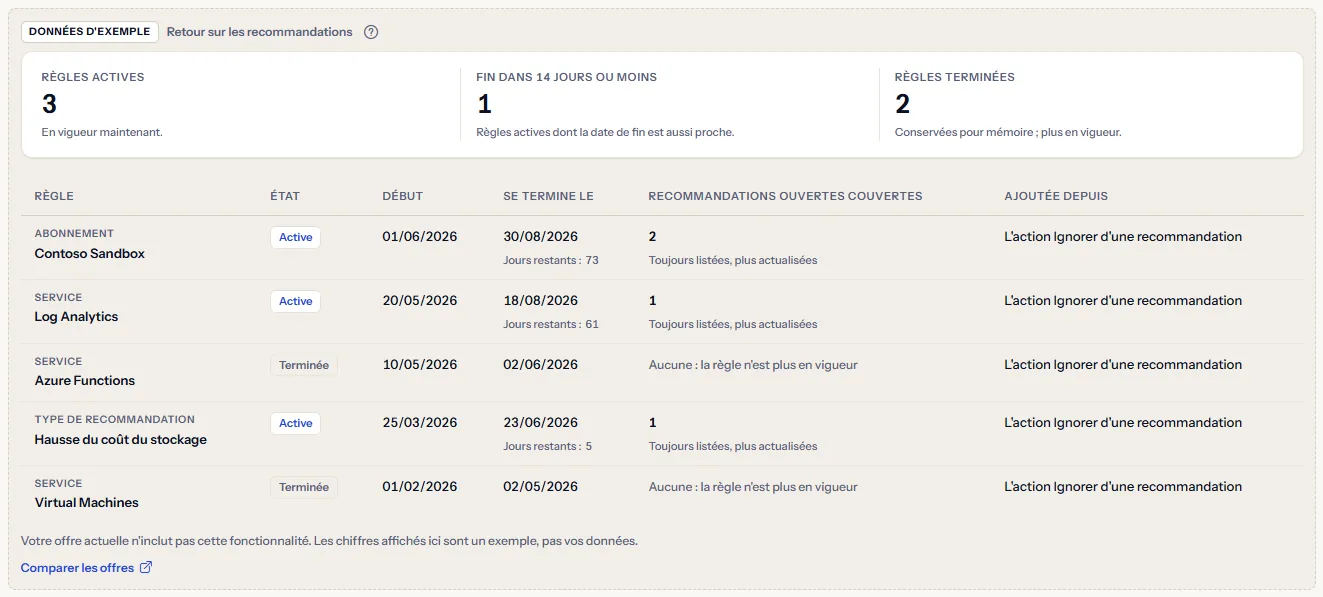1323x597 pixels.
Task: Click the end date 02/05/2026
Action: [x=541, y=487]
